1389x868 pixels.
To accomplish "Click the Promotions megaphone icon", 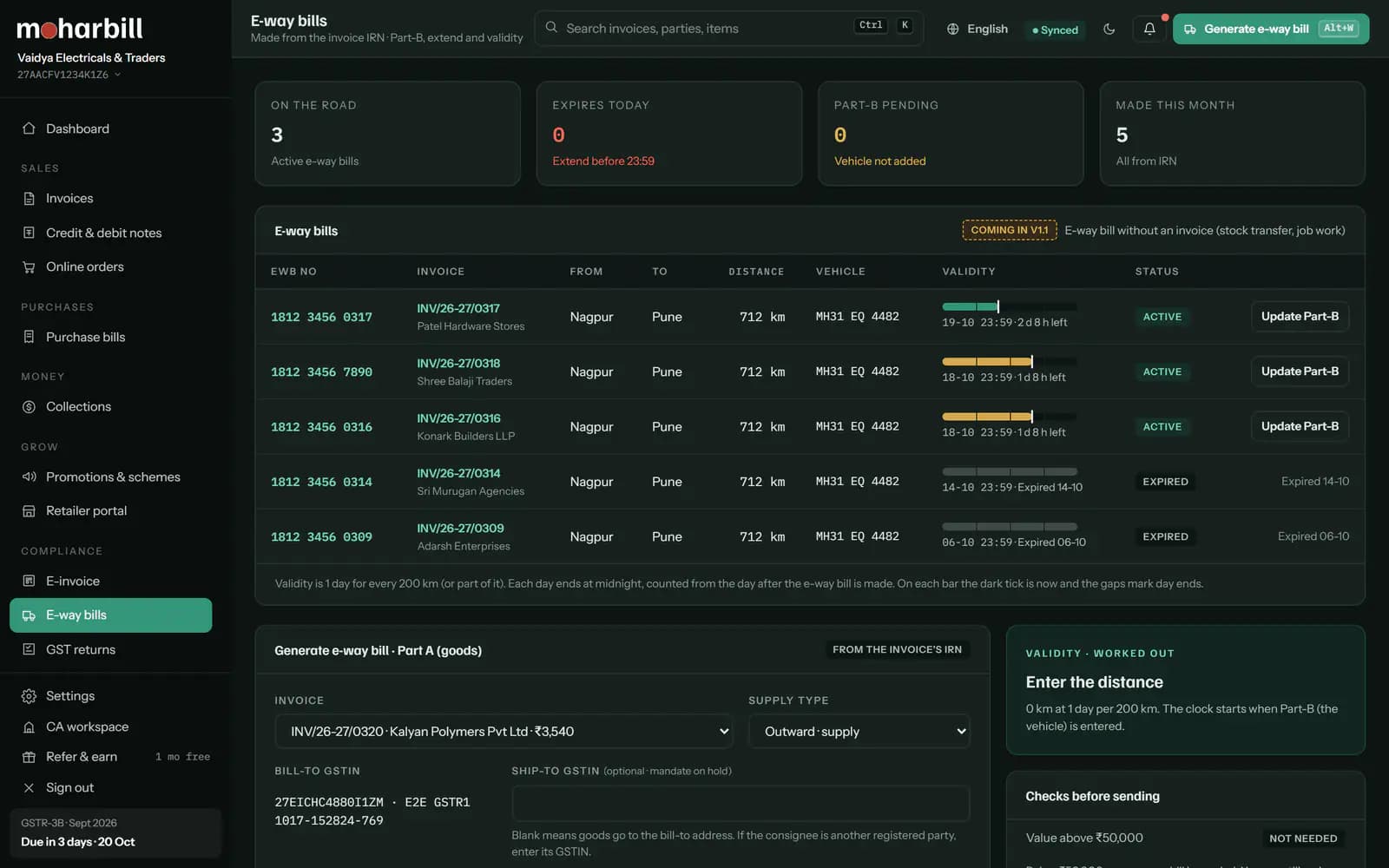I will click(29, 477).
